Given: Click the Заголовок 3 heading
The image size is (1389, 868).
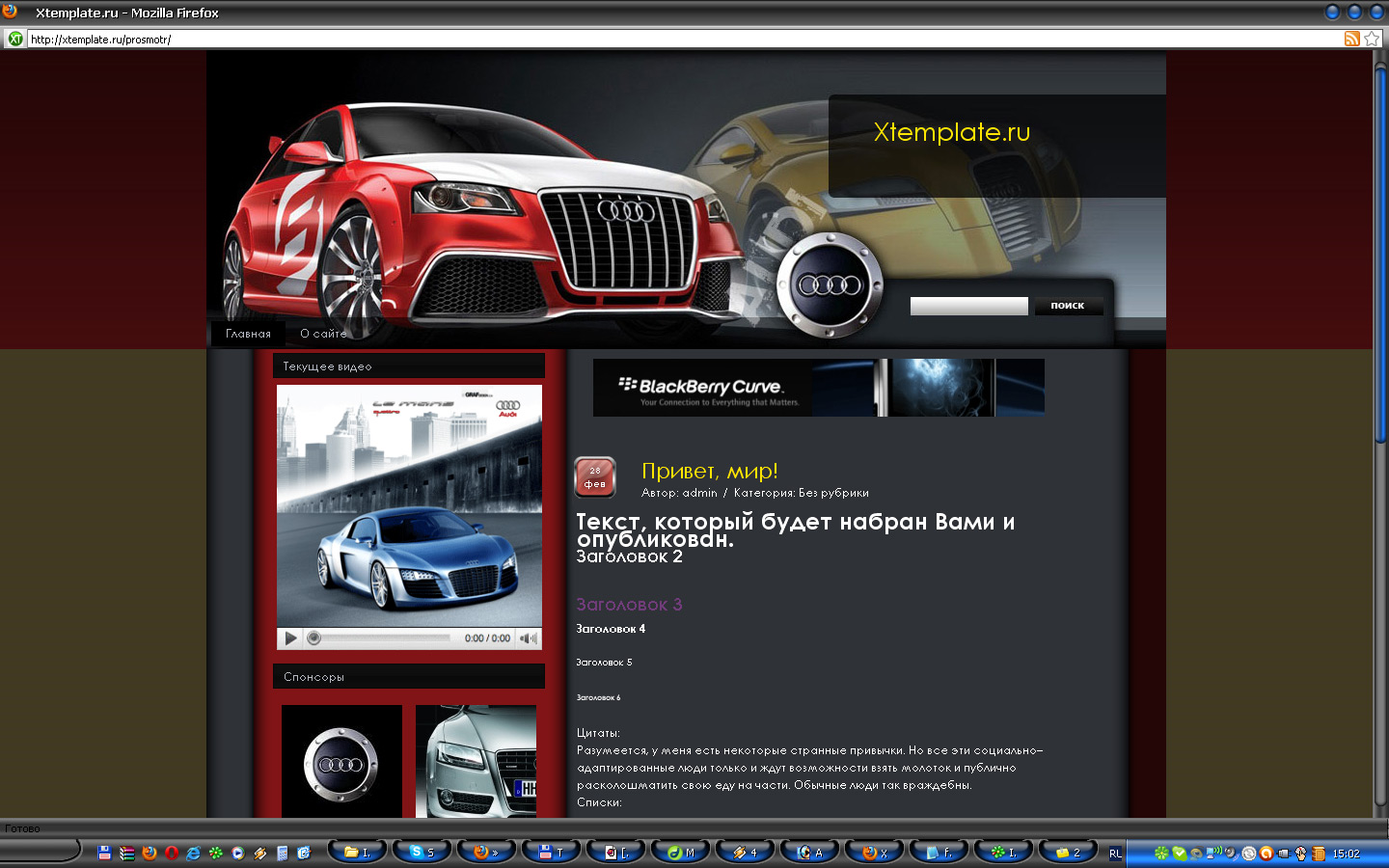Looking at the screenshot, I should pyautogui.click(x=629, y=605).
